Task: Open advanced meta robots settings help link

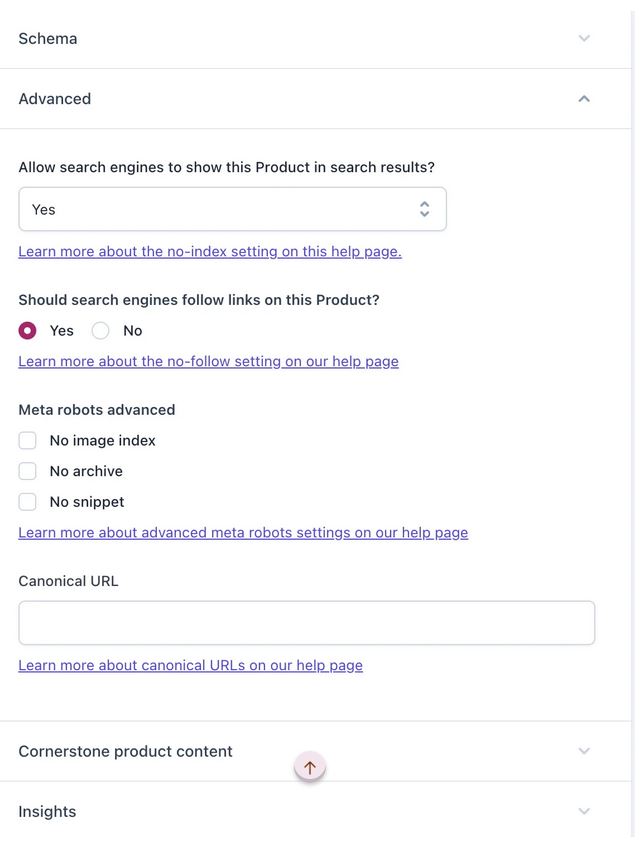Action: coord(243,533)
